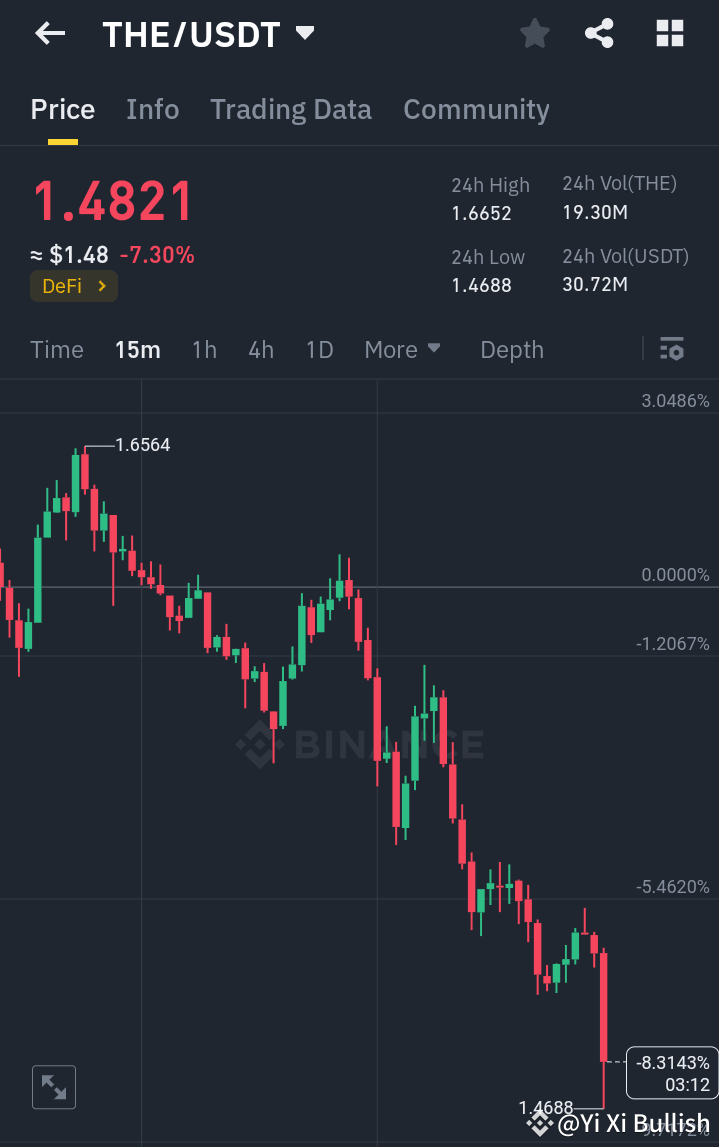
Task: Expand the More timeframes dropdown
Action: pos(402,349)
